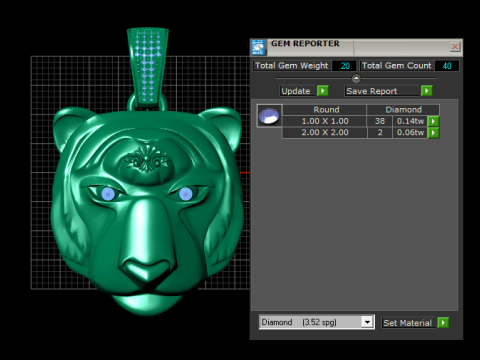This screenshot has height=360, width=480.
Task: Click the Save Report button label
Action: point(382,91)
